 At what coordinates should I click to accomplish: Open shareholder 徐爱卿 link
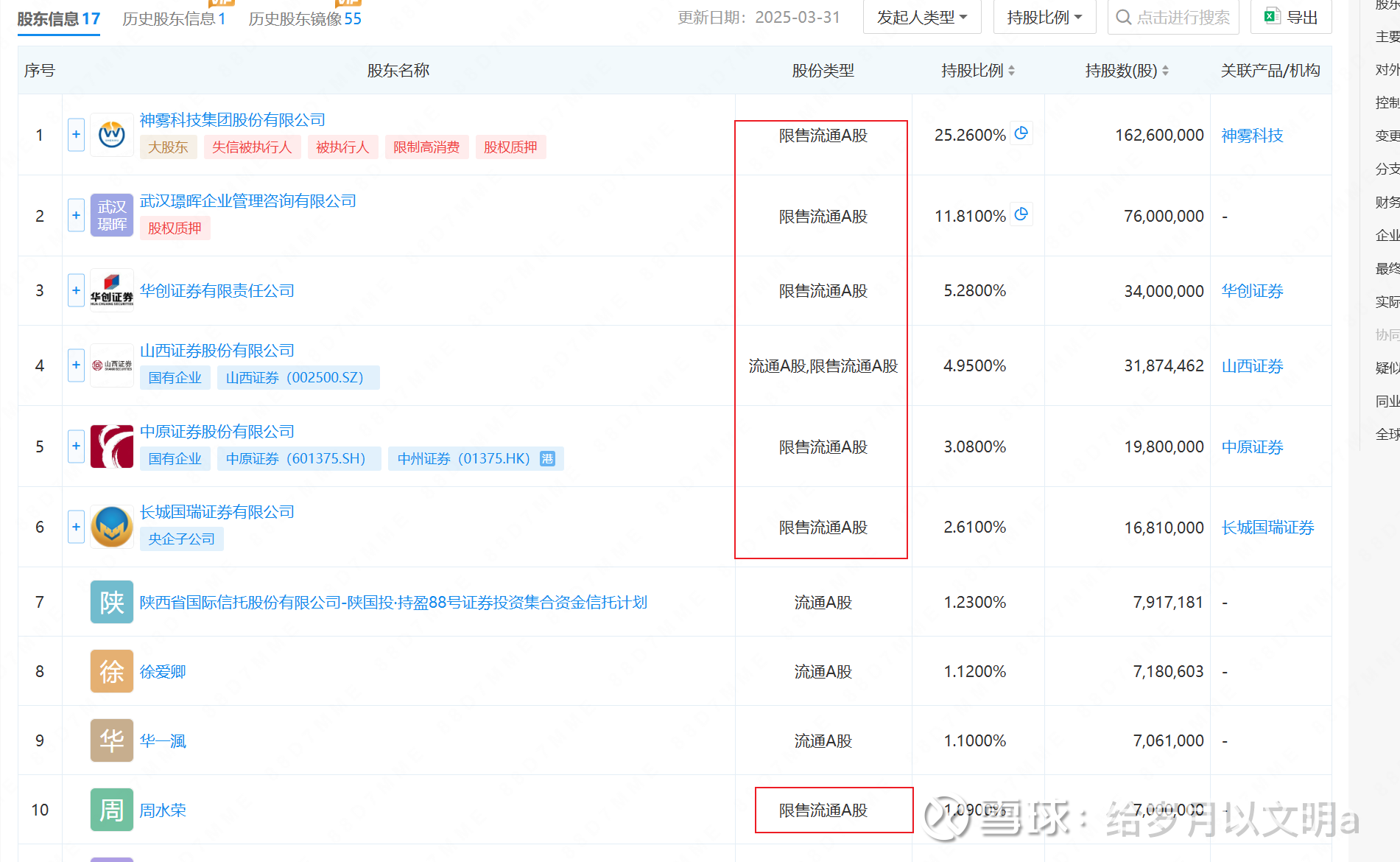coord(163,672)
